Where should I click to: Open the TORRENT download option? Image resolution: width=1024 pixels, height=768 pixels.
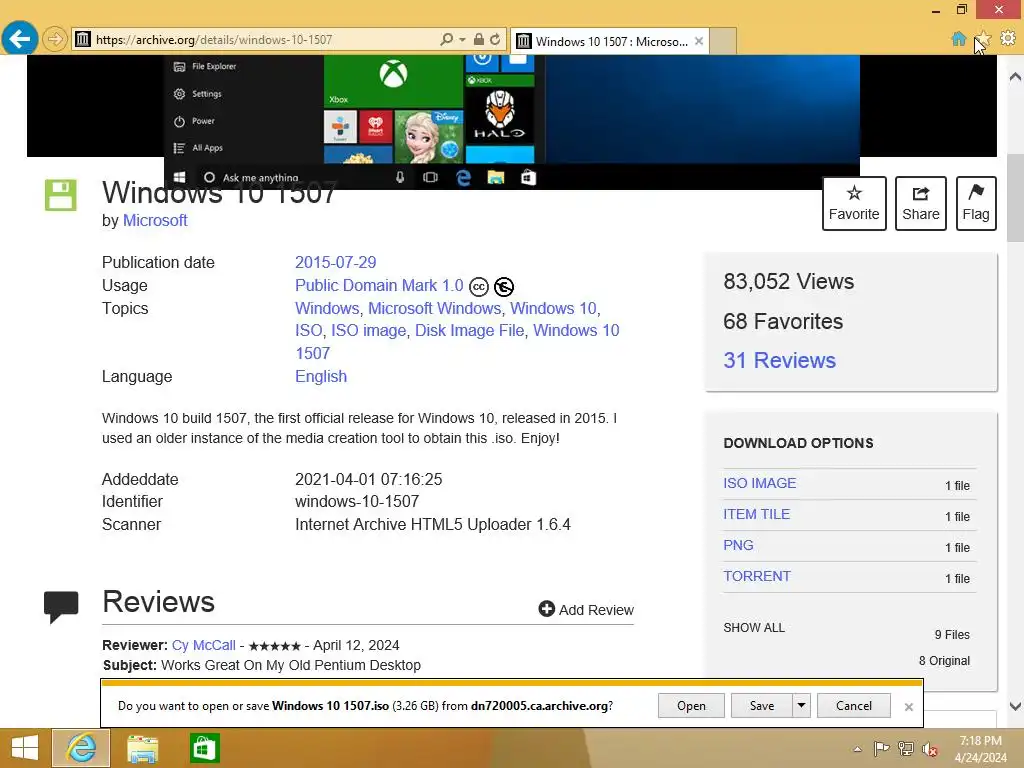pos(756,576)
